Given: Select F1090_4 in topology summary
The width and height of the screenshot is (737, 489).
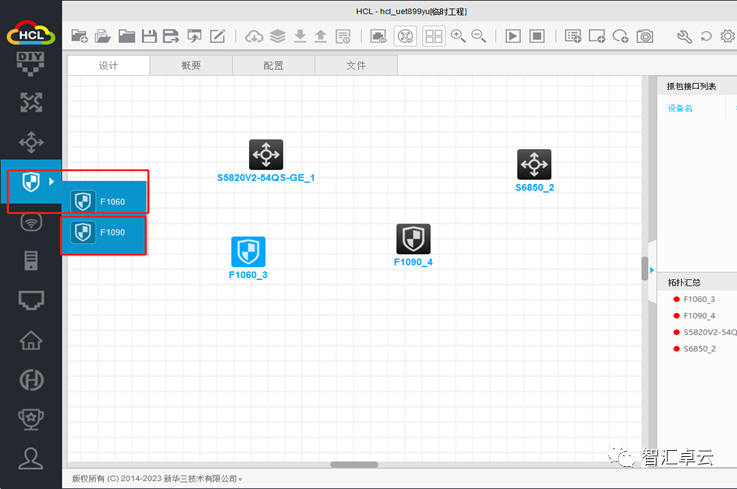Looking at the screenshot, I should point(699,315).
